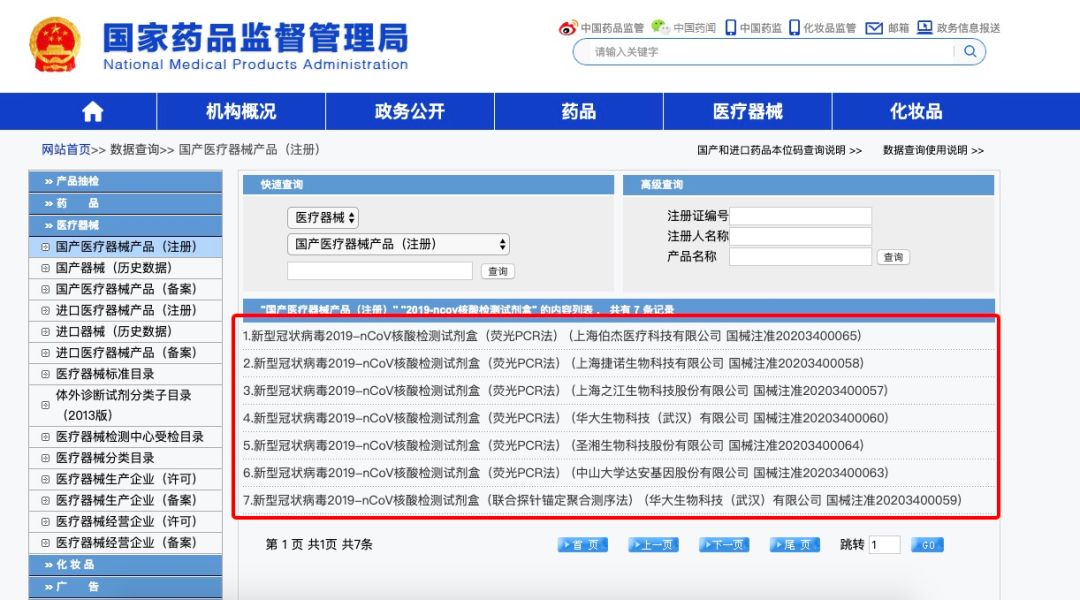Image resolution: width=1080 pixels, height=600 pixels.
Task: Open result 7 联合探针锚定聚合测序法
Action: [x=602, y=500]
